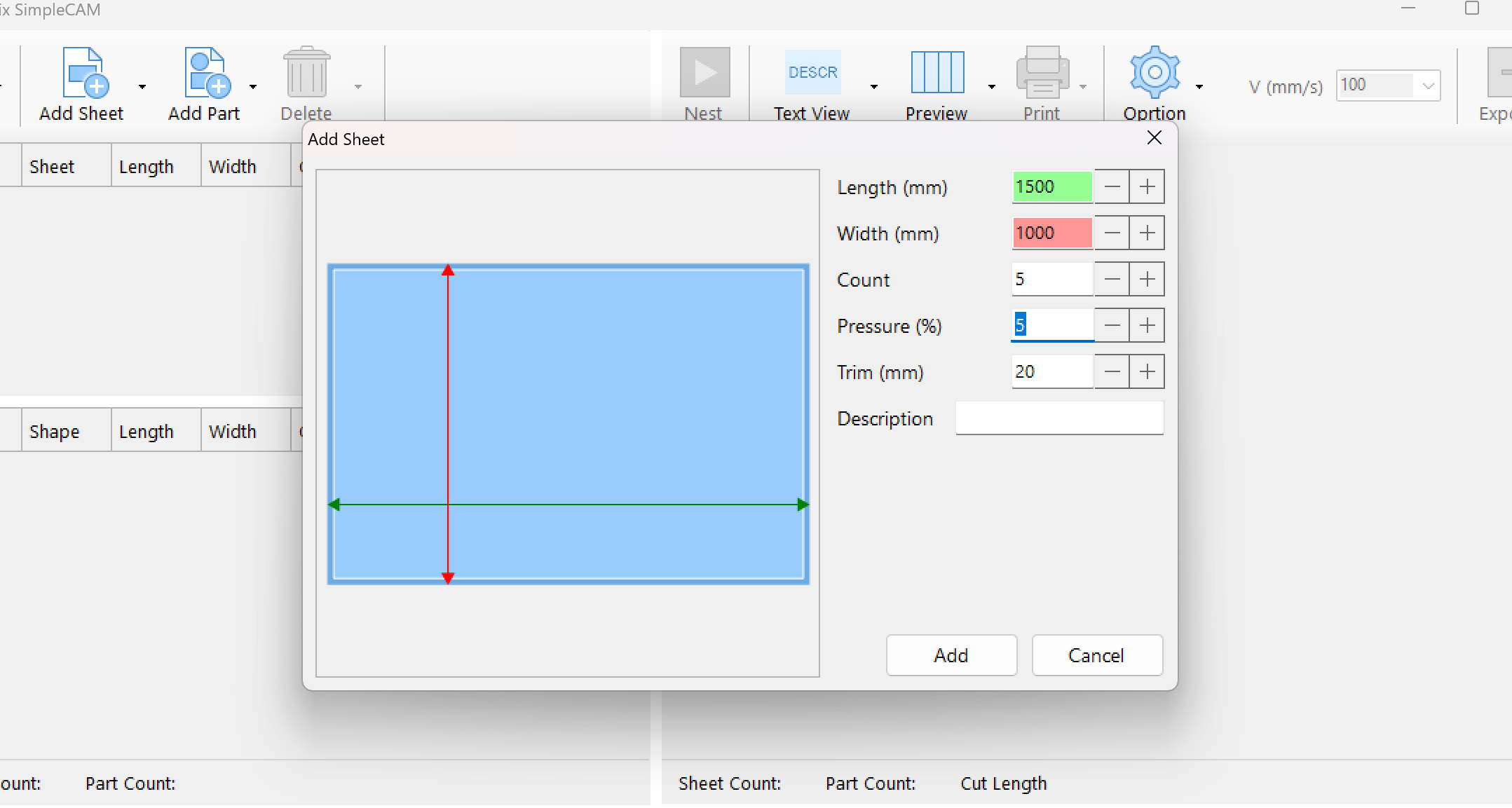
Task: Expand the Add Sheet dropdown arrow
Action: click(142, 87)
